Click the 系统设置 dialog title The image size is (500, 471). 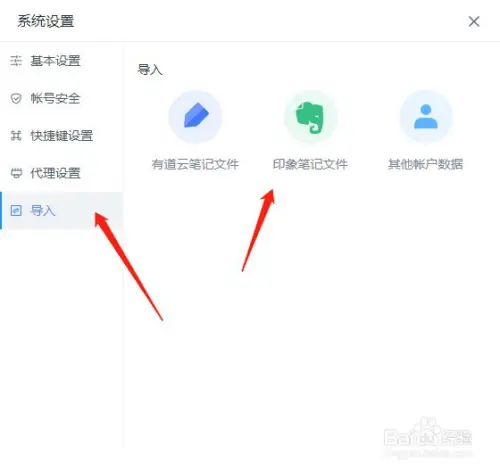pyautogui.click(x=46, y=21)
